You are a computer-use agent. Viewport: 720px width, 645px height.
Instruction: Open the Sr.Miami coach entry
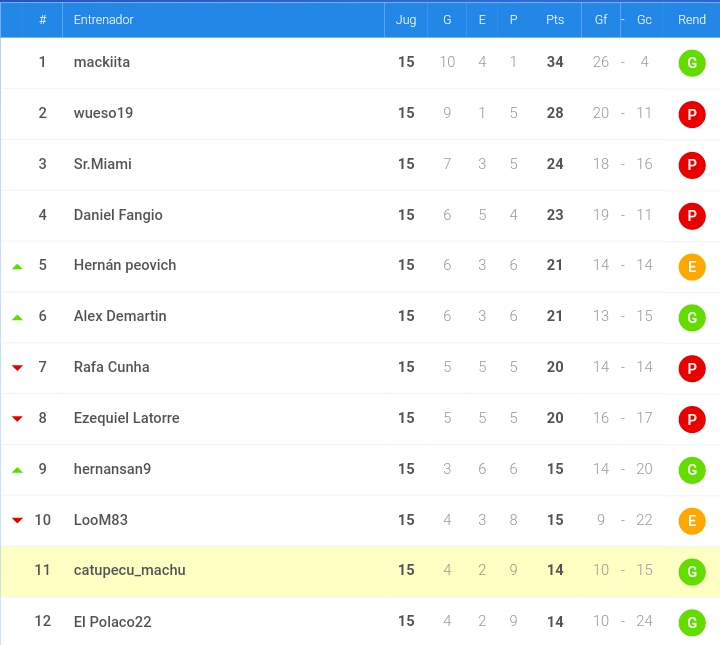102,164
